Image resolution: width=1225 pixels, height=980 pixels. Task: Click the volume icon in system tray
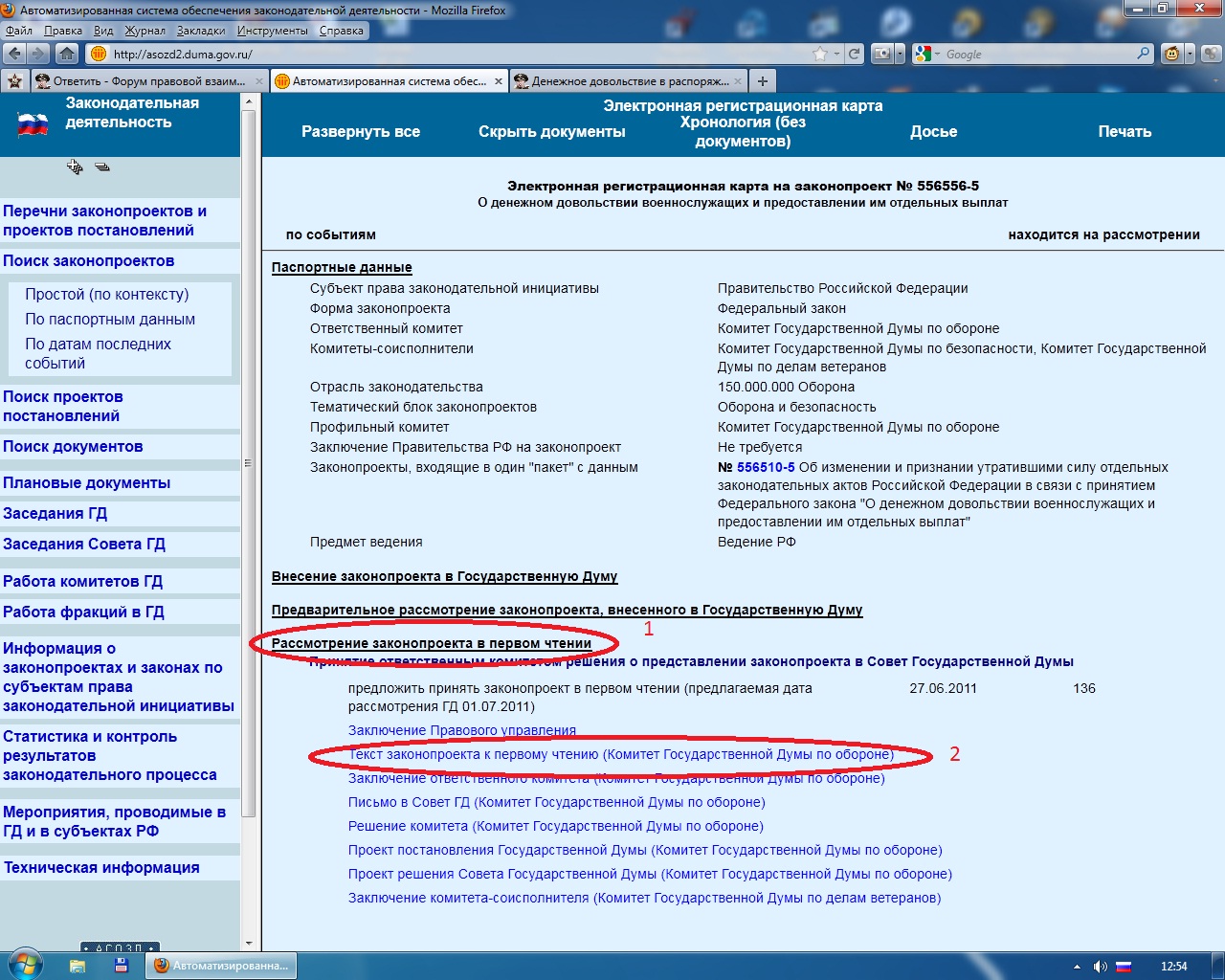pos(1100,966)
